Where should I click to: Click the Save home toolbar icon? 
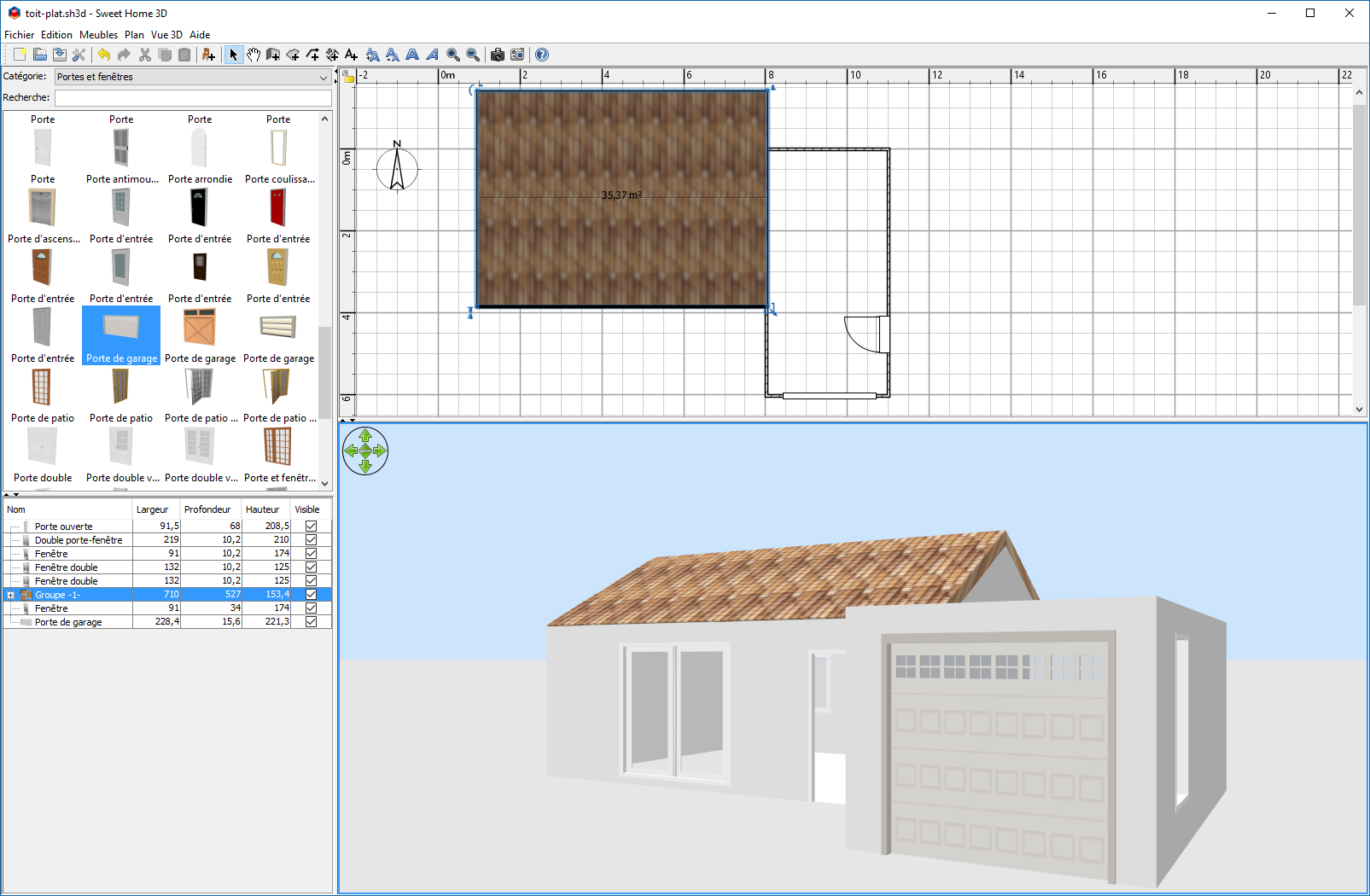[59, 55]
